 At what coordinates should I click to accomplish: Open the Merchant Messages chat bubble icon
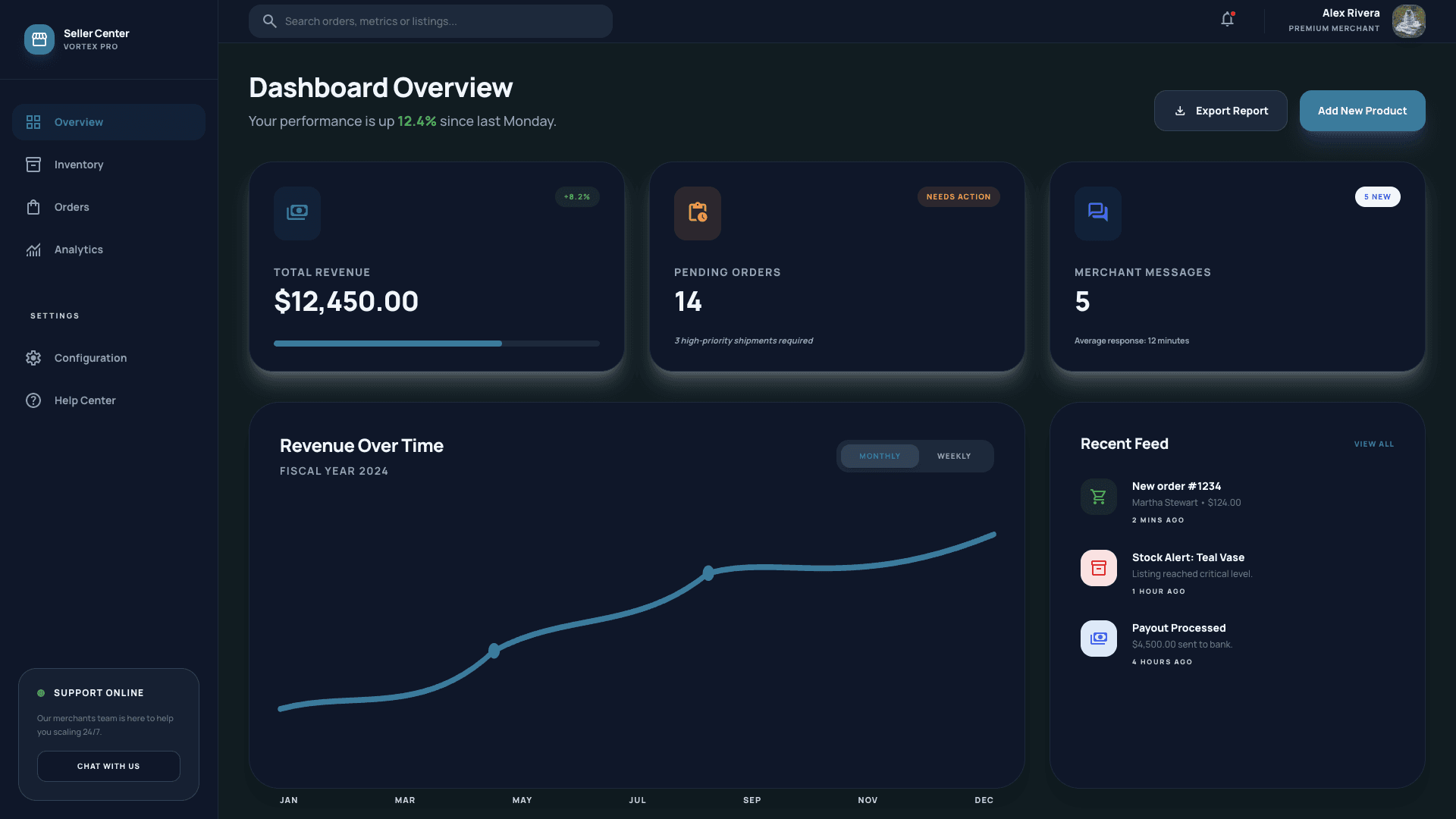(1097, 213)
